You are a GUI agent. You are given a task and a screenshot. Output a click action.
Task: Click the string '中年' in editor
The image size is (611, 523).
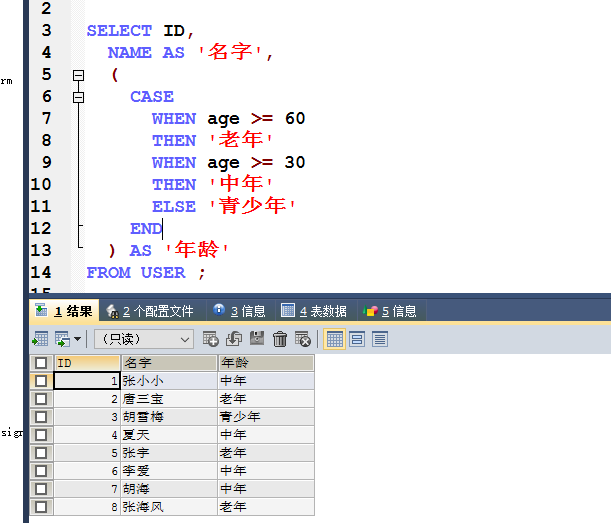[x=240, y=184]
